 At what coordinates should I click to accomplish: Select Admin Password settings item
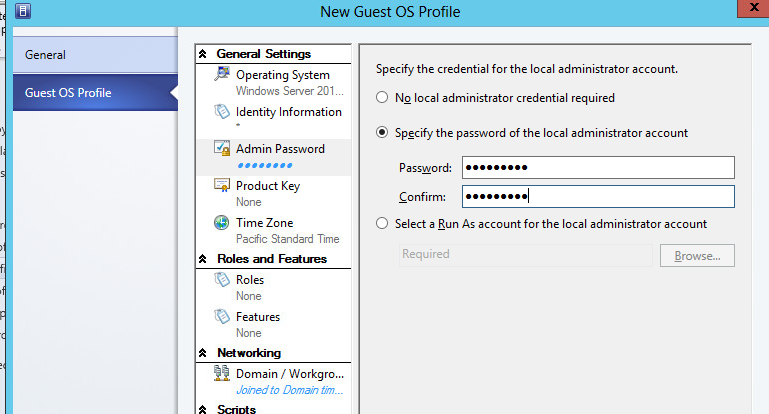(274, 157)
